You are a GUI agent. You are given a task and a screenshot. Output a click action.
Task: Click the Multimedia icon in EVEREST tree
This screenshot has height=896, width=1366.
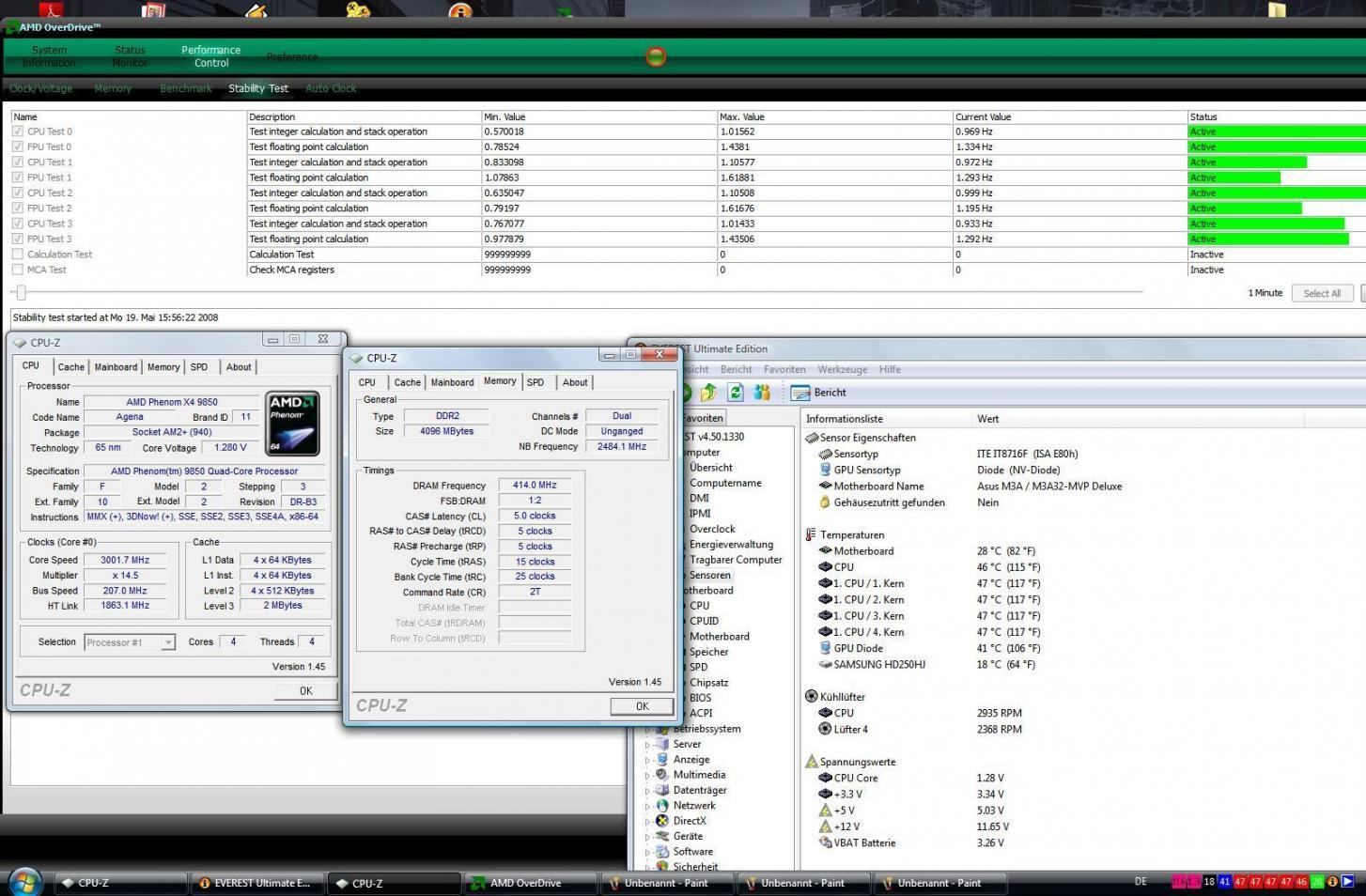(661, 775)
